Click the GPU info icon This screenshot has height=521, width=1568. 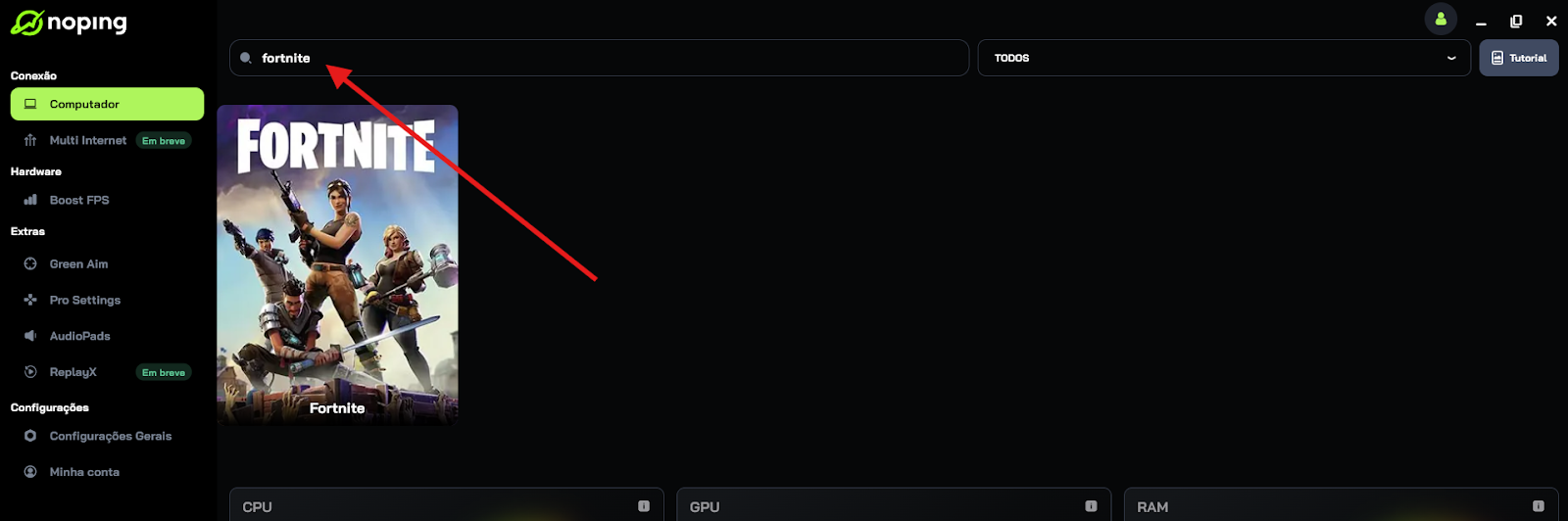point(1091,506)
